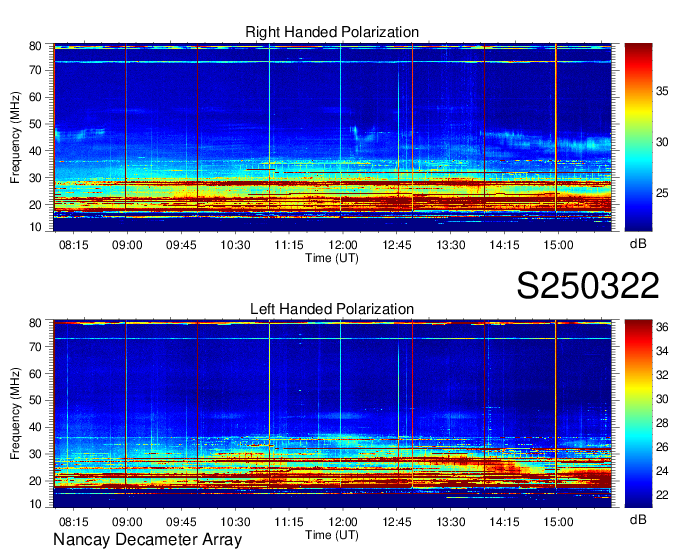Click the 'Nancay Decameter Array' caption

click(147, 539)
